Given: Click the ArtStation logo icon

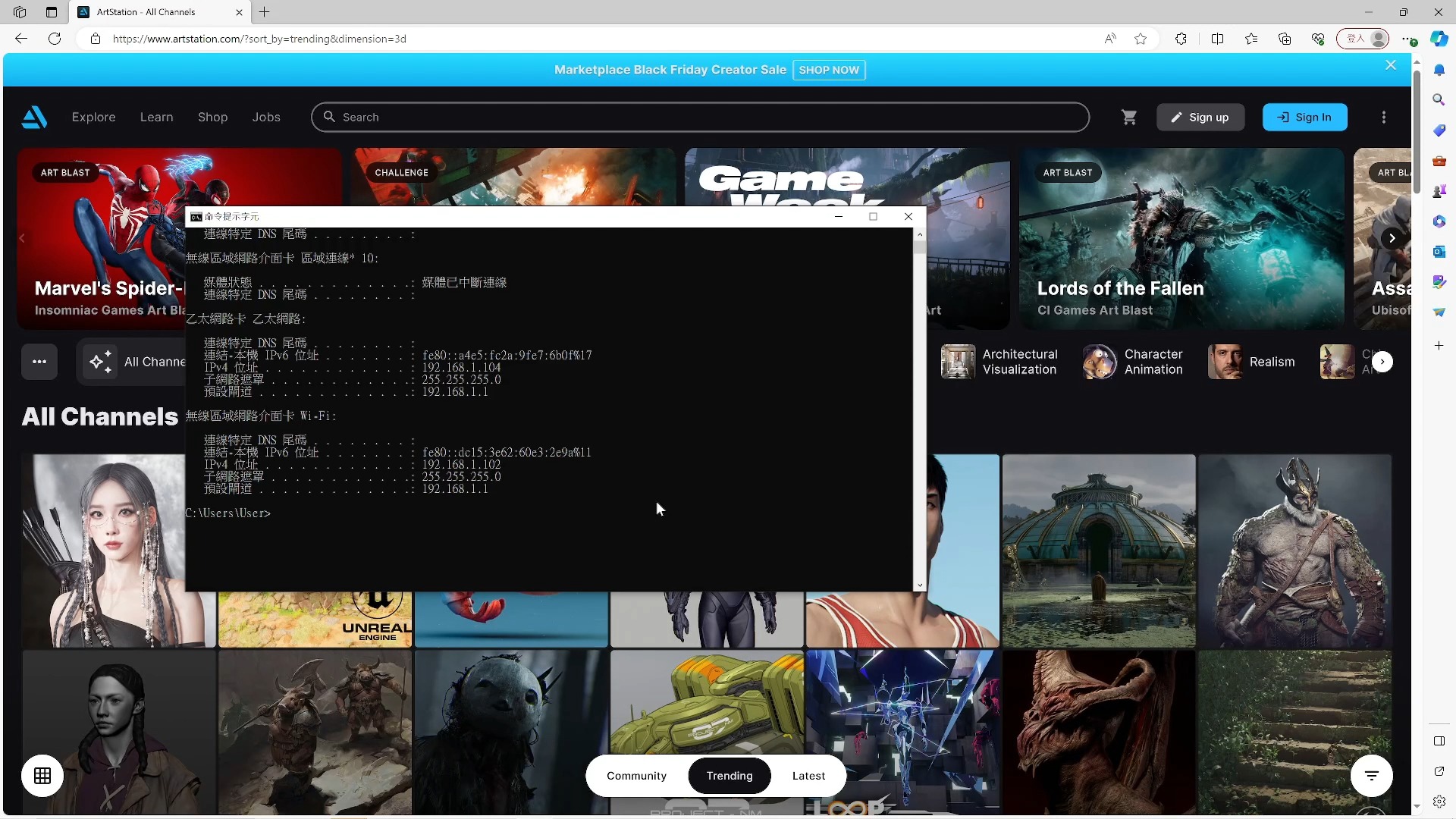Looking at the screenshot, I should tap(34, 118).
